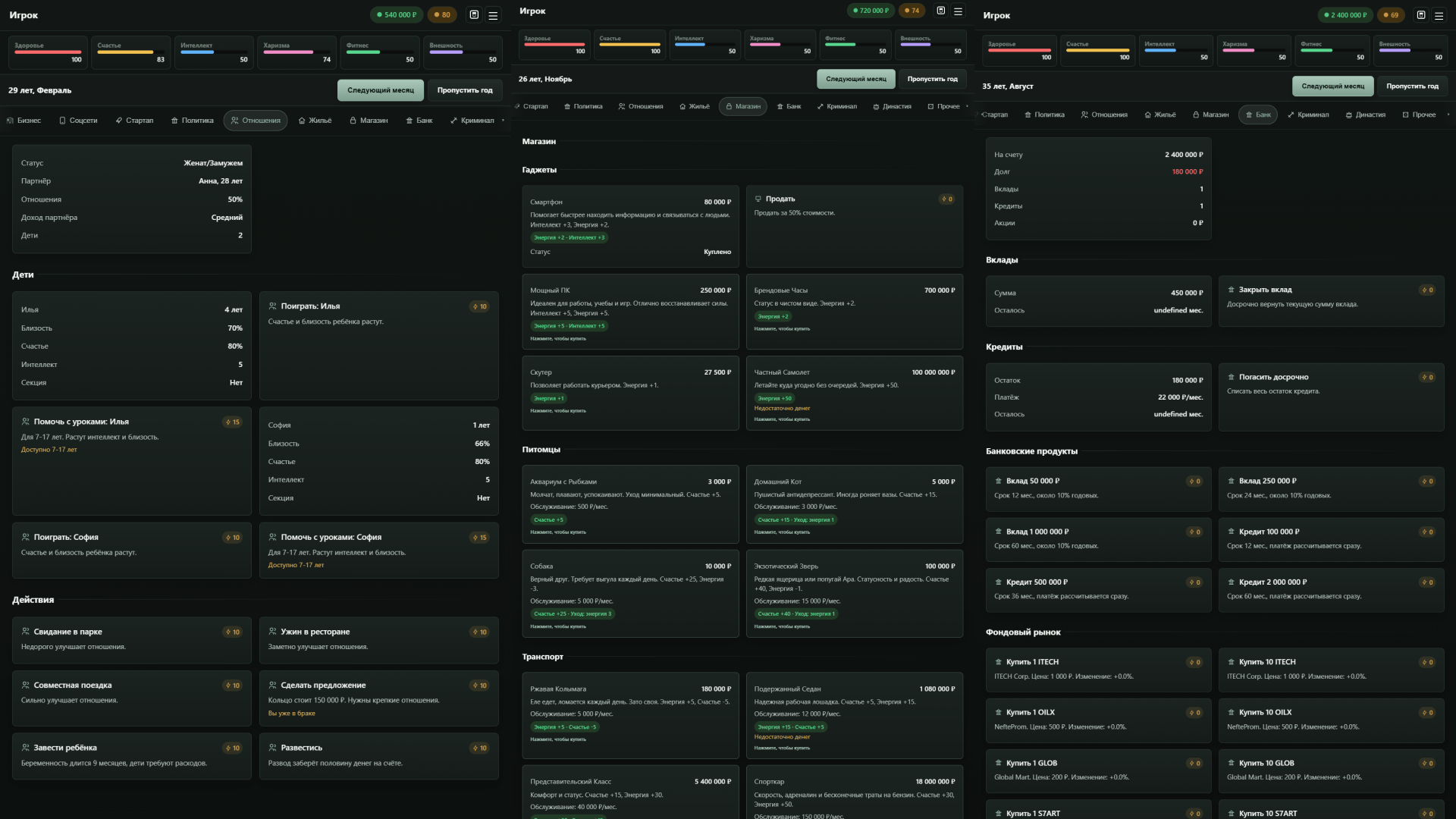Click the red 'Долг' value 180 000 ₽
This screenshot has width=1456, height=819.
coord(1188,172)
